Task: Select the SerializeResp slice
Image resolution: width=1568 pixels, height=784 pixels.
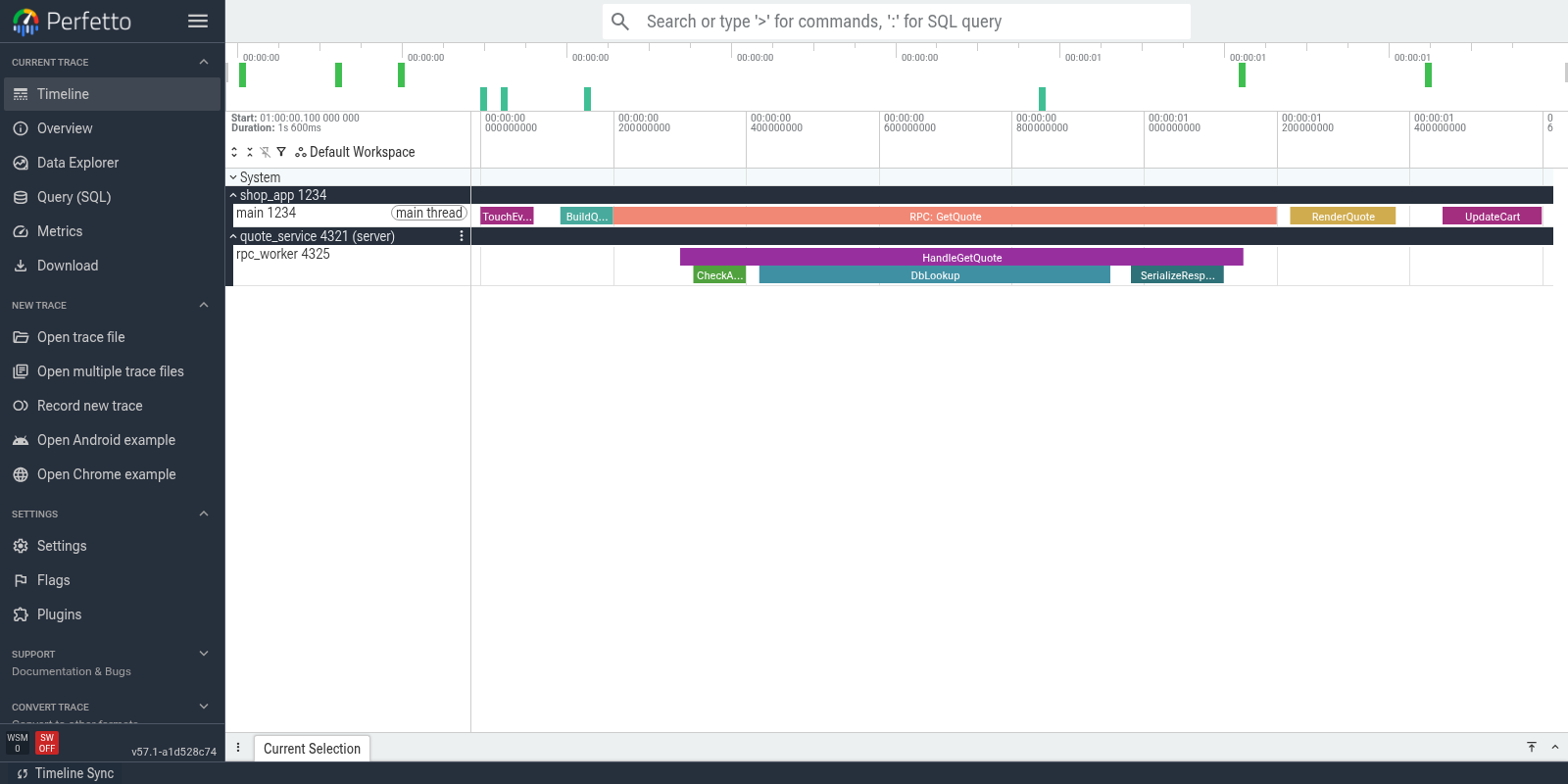Action: point(1177,275)
